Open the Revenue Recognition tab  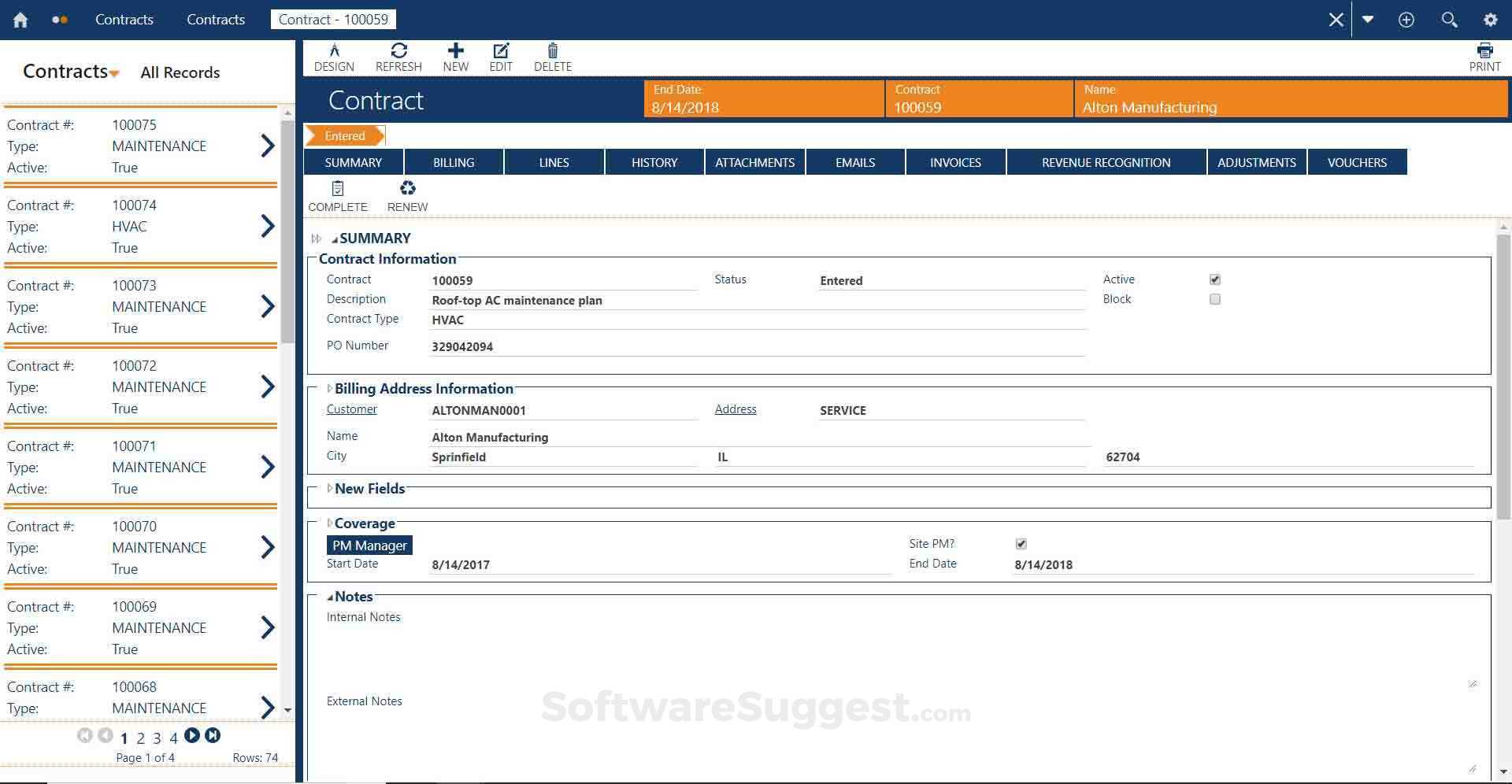click(1106, 162)
